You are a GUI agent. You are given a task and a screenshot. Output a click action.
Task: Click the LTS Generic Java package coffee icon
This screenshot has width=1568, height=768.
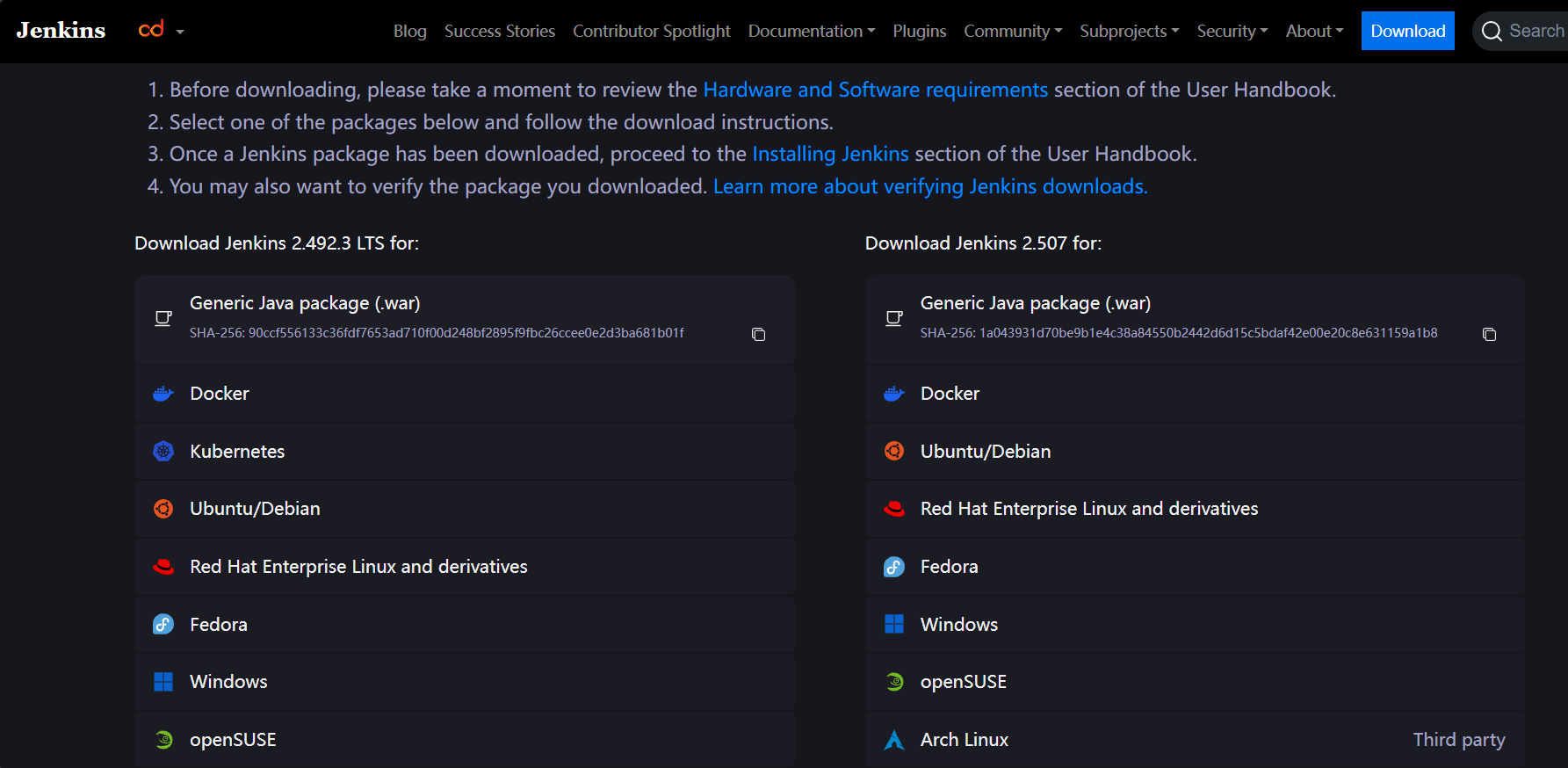163,318
